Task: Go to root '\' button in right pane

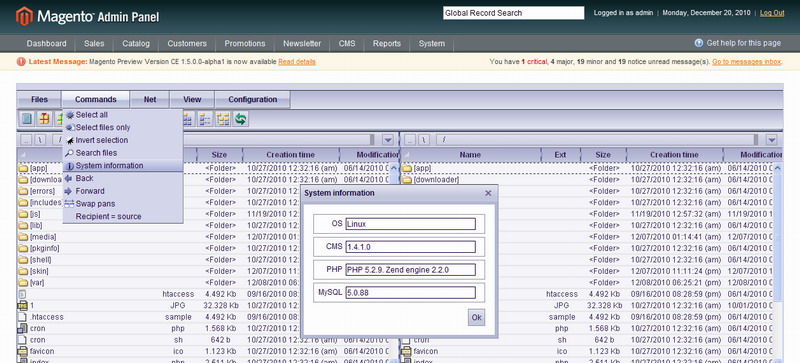Action: click(423, 140)
